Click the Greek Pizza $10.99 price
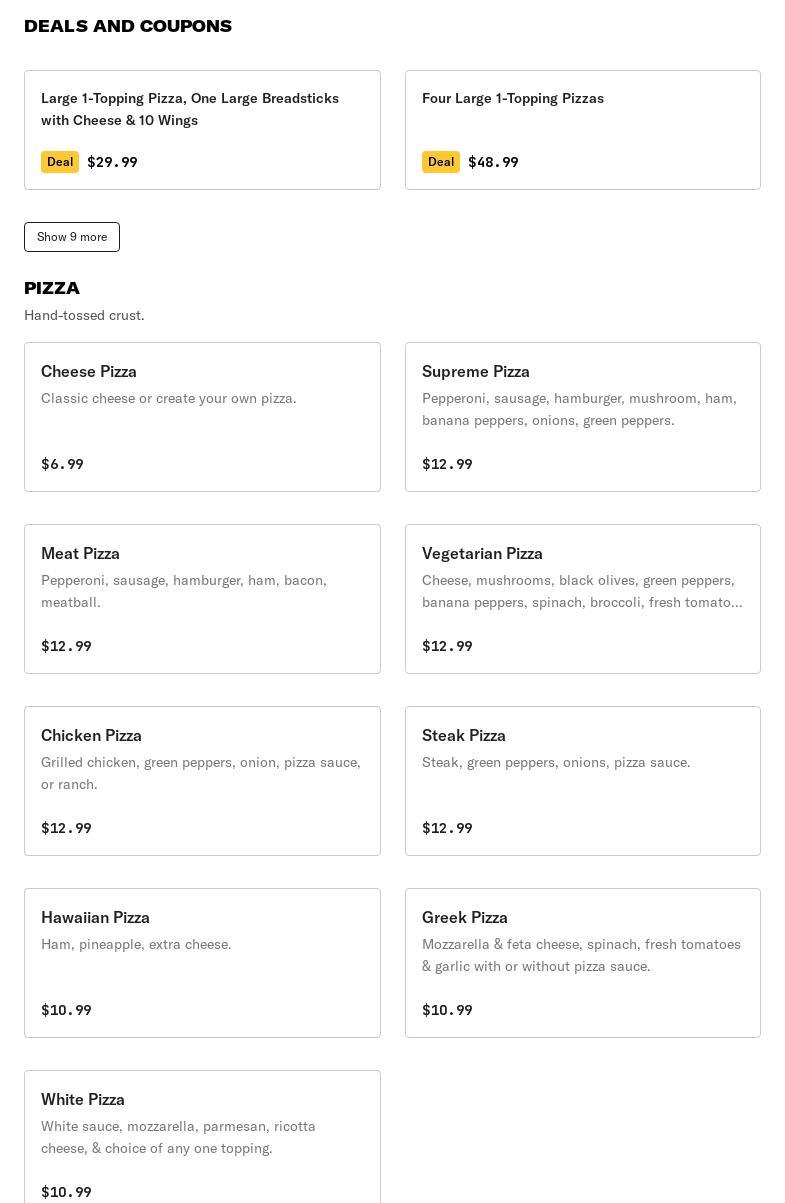The height and width of the screenshot is (1203, 785). pos(447,1010)
